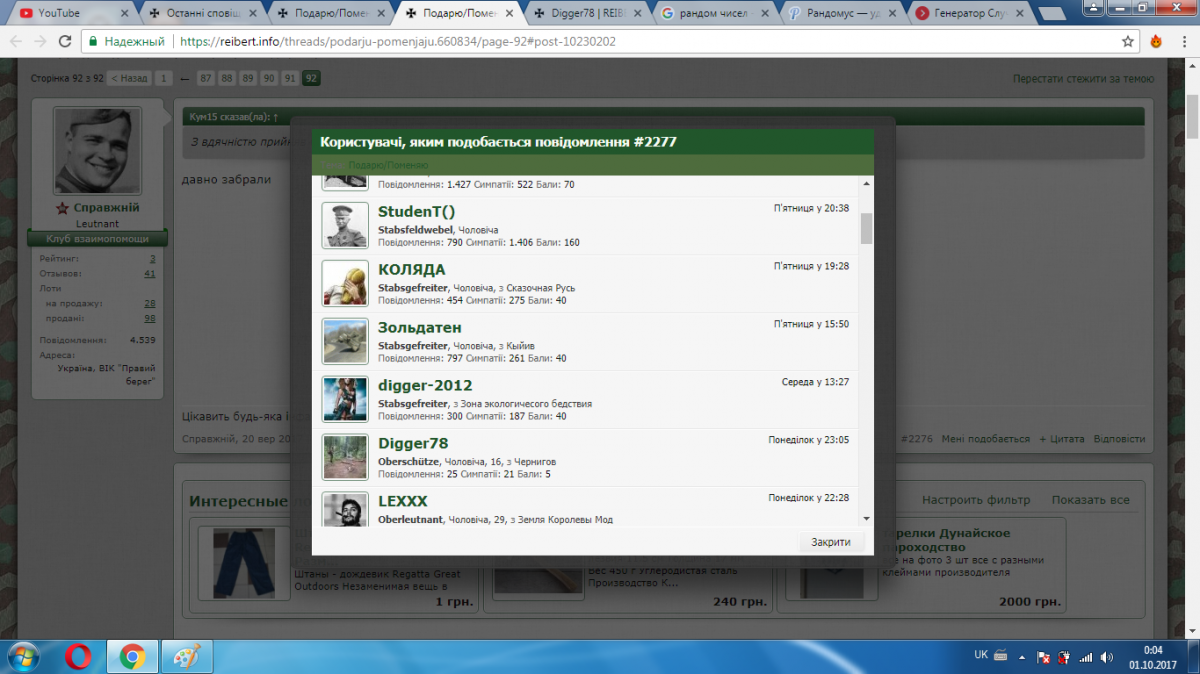Click the likes list scrollbar thumb
Image resolution: width=1200 pixels, height=674 pixels.
click(x=866, y=228)
